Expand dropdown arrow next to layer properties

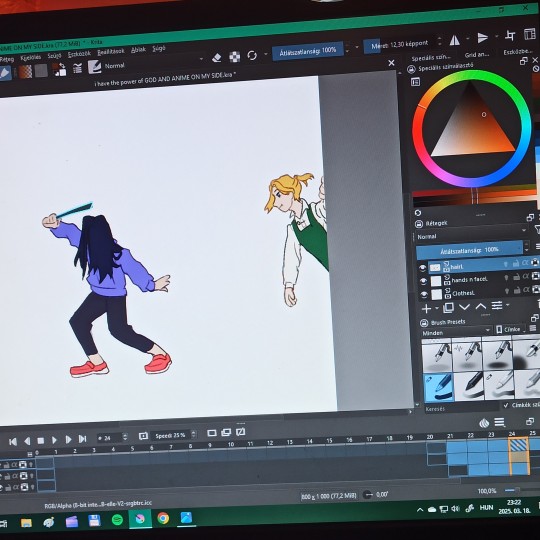507,304
